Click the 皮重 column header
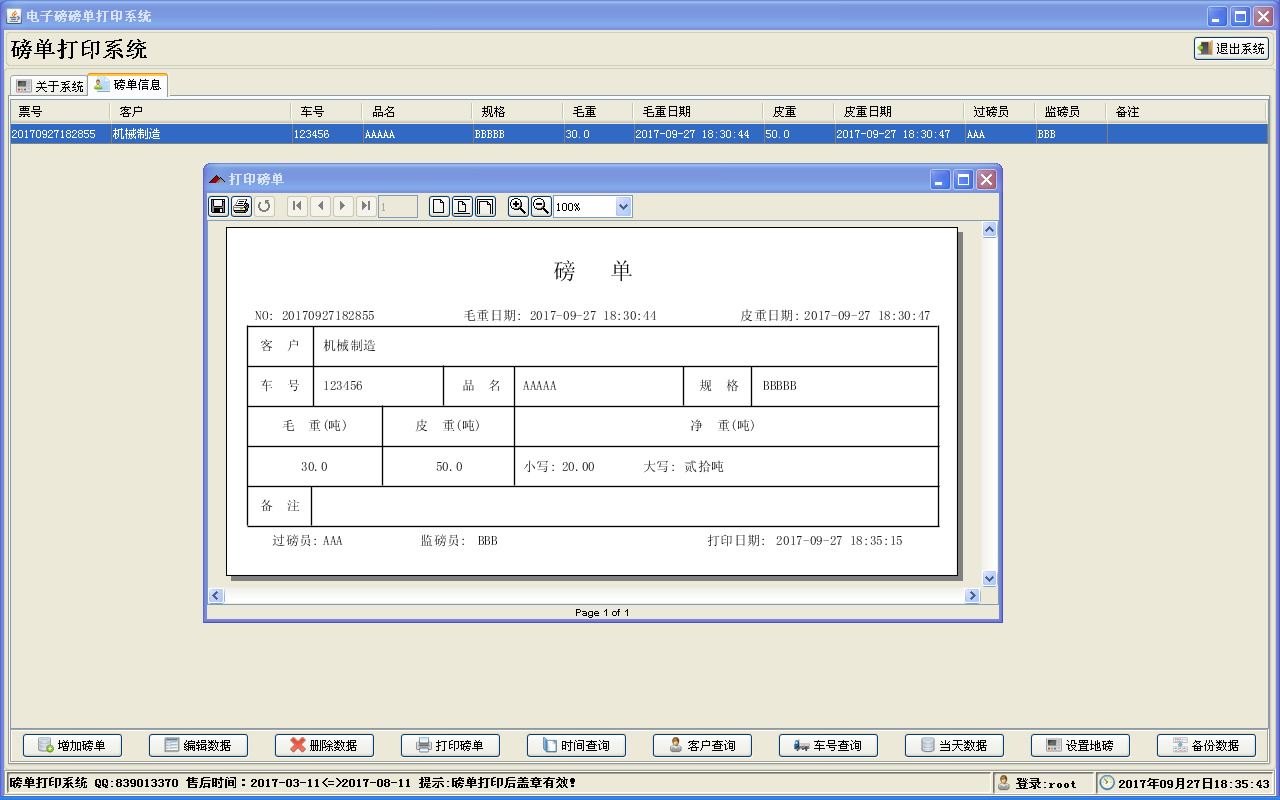The image size is (1280, 800). point(799,112)
